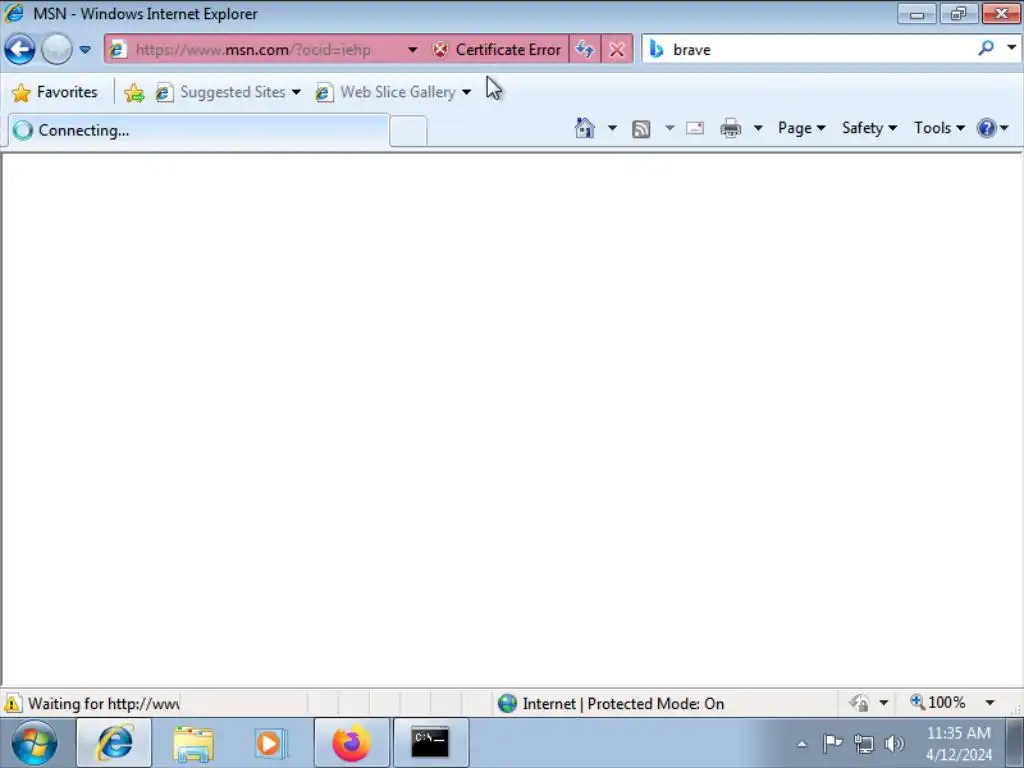
Task: Open Command Prompt taskbar window
Action: pos(430,743)
